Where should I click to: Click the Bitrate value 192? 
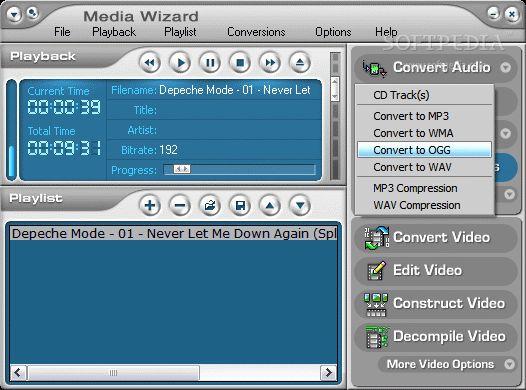(x=168, y=150)
